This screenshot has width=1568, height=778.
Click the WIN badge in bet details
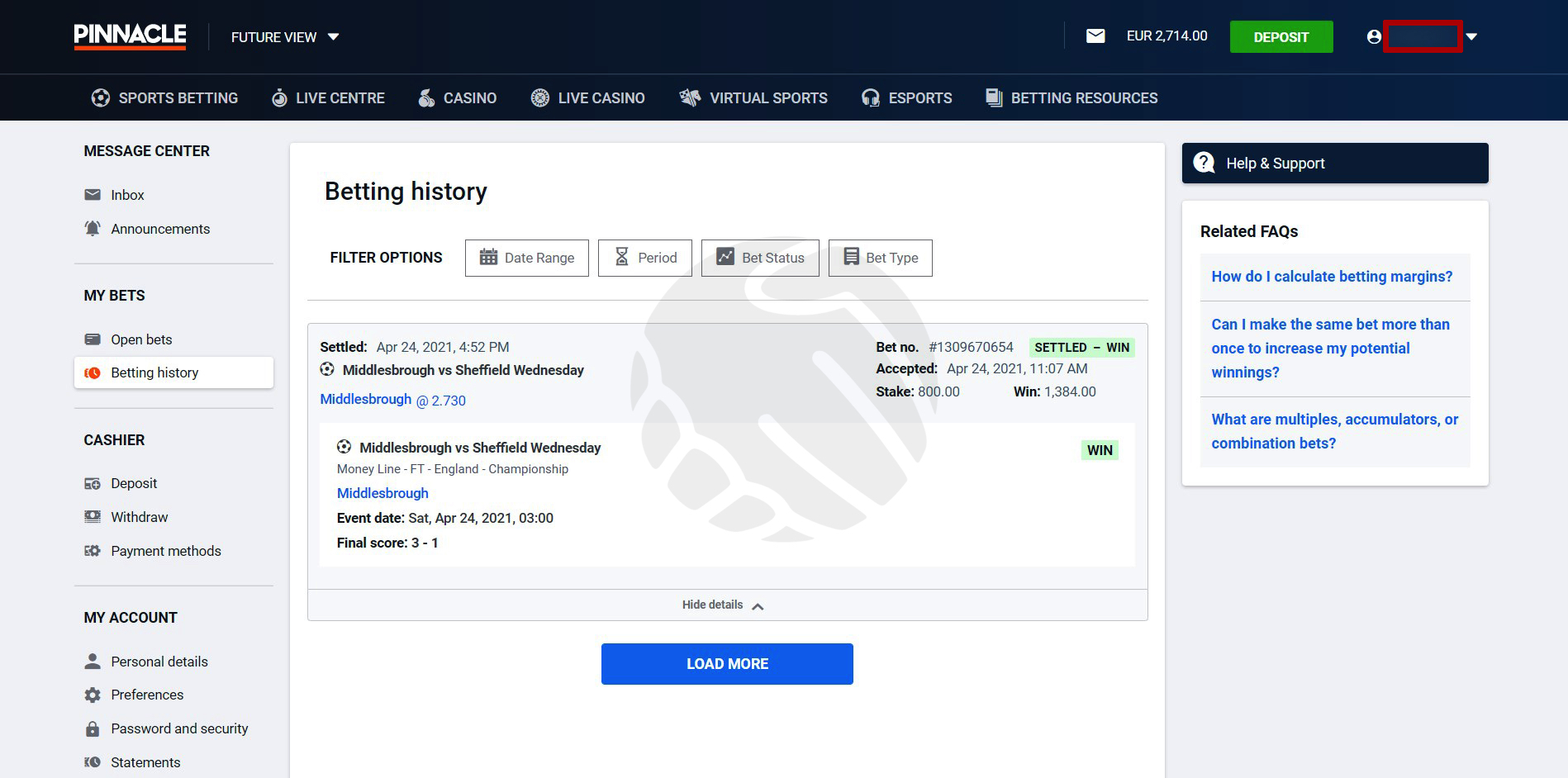[x=1100, y=450]
